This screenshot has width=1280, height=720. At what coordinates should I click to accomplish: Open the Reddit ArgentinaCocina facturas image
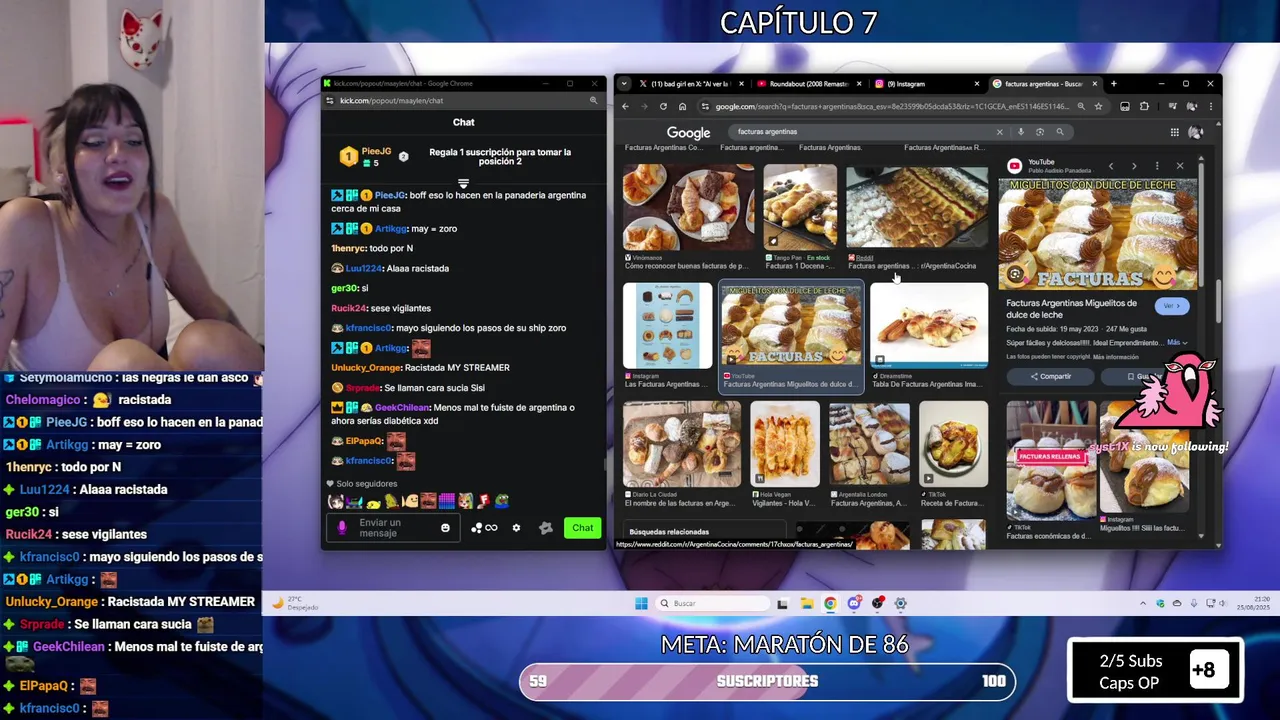coord(916,208)
